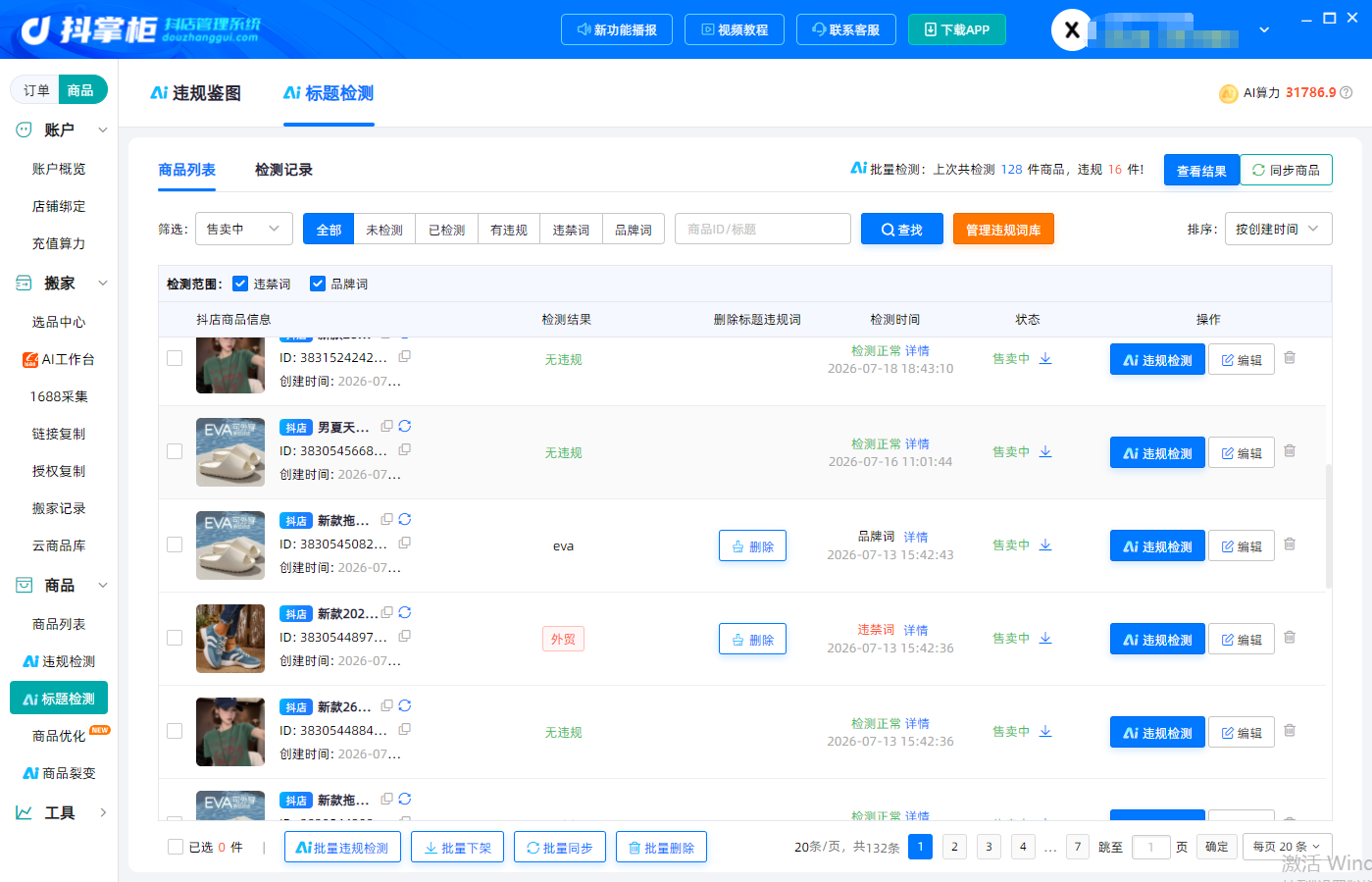This screenshot has height=882, width=1372.
Task: Switch to the 违规鉴图 tab
Action: [196, 93]
